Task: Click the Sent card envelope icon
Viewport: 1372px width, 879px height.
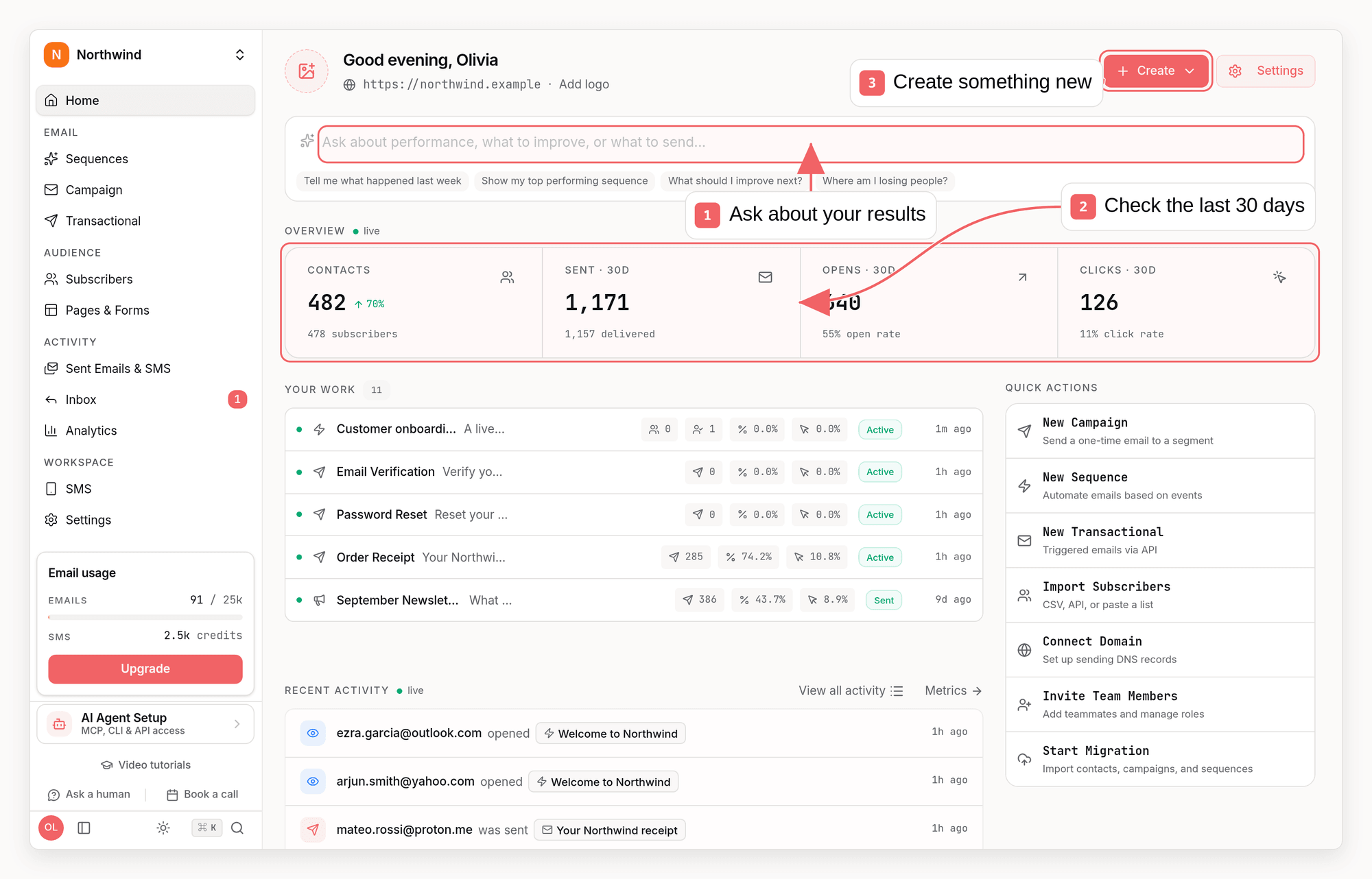Action: coord(766,277)
